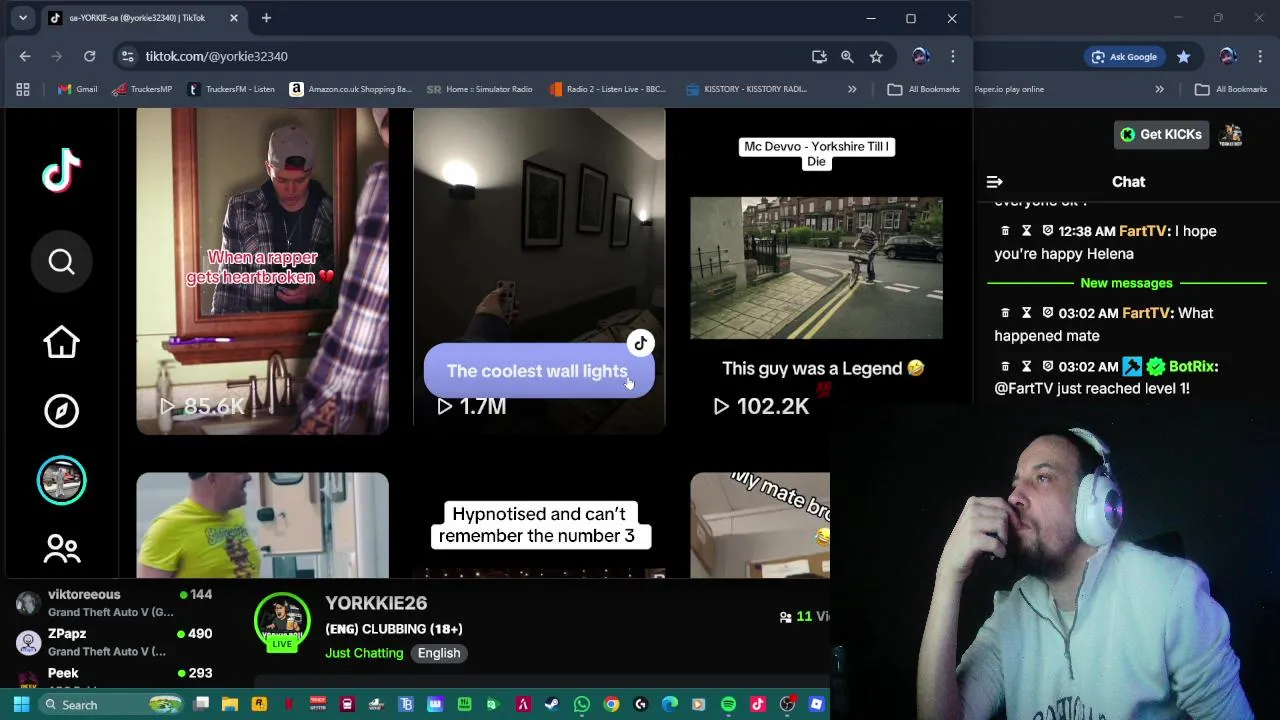
Task: Delete FartTV 12:38 AM message trash icon
Action: point(1005,231)
